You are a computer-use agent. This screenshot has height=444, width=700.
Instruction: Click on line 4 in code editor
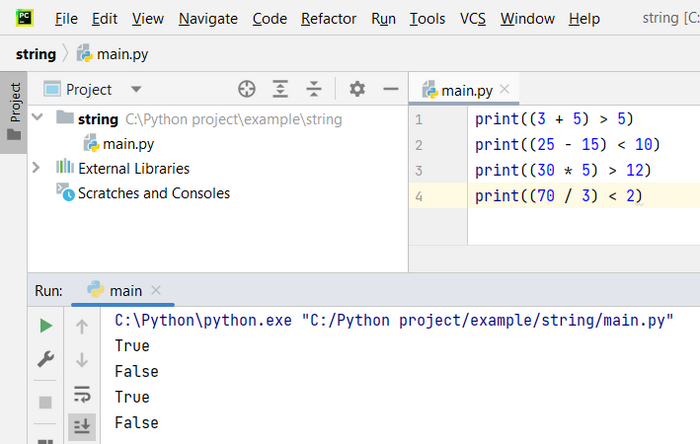[558, 196]
